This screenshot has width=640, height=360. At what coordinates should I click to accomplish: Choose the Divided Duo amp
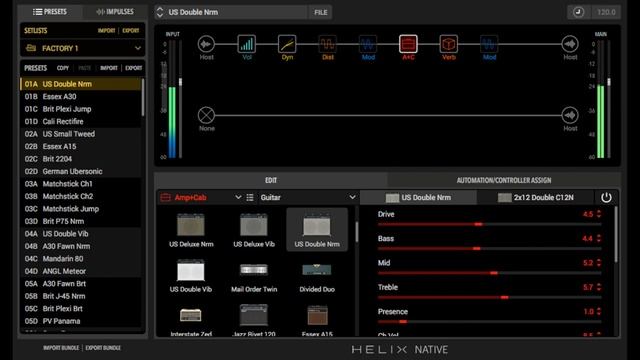click(x=317, y=276)
